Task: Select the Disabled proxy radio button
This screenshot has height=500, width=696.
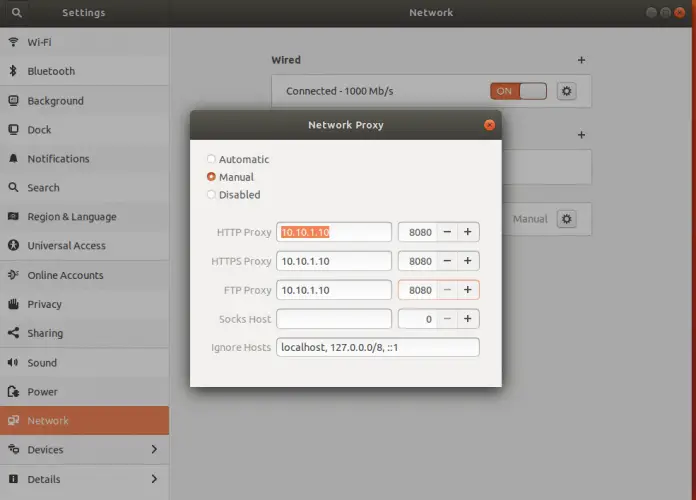Action: (x=211, y=195)
